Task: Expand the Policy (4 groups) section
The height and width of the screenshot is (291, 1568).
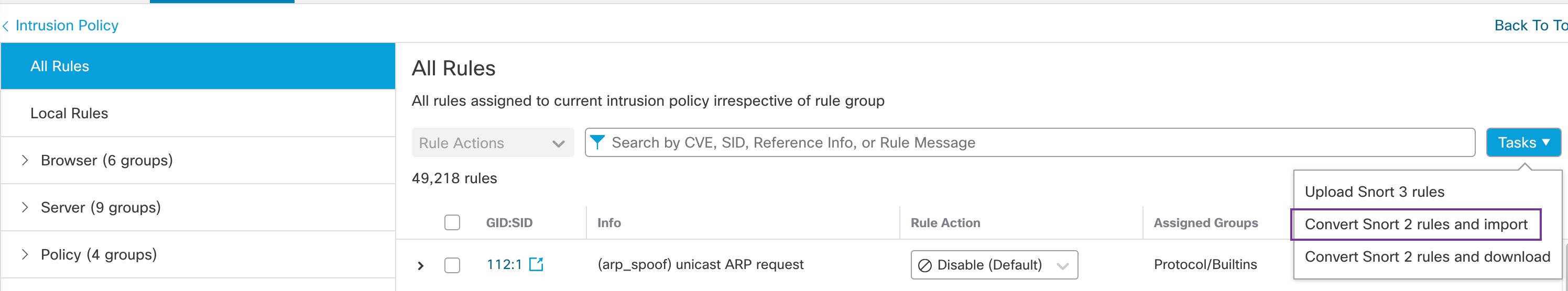Action: click(25, 254)
